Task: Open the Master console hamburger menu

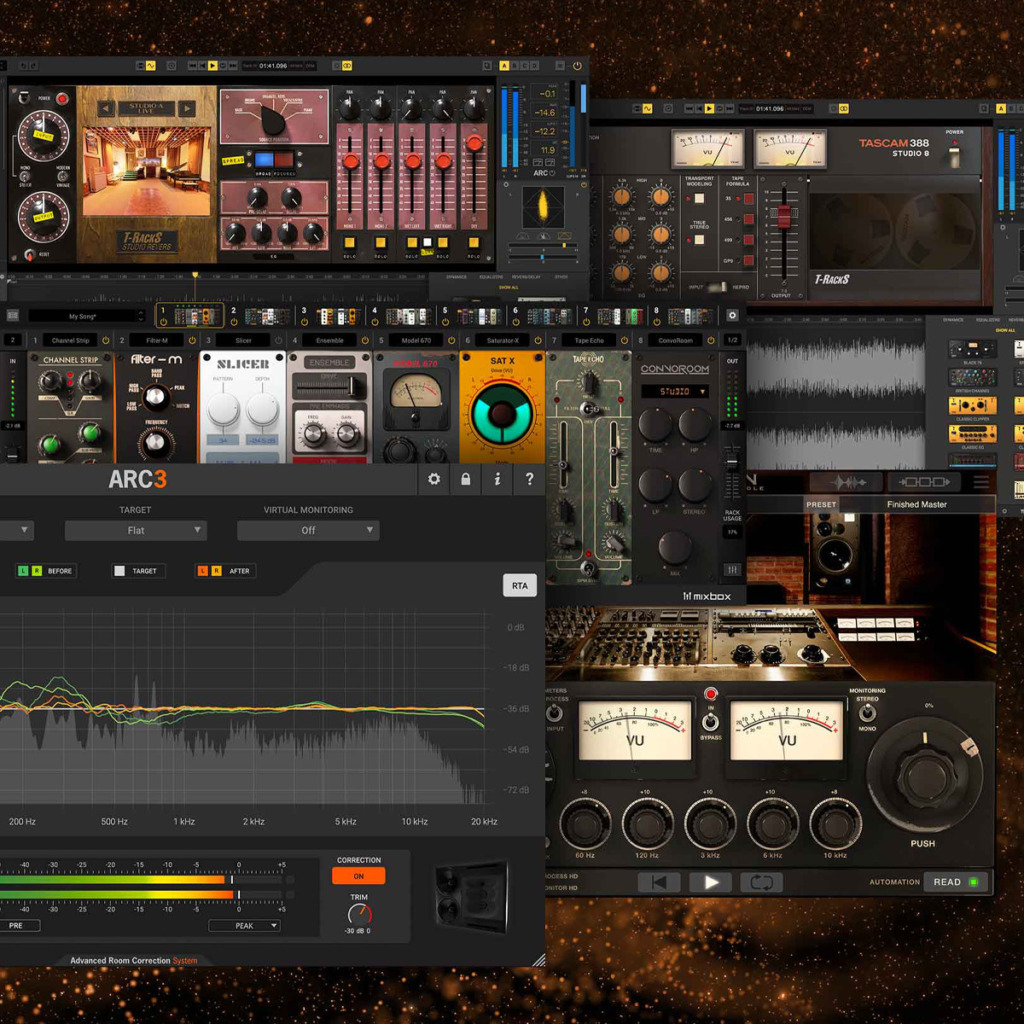Action: point(981,482)
